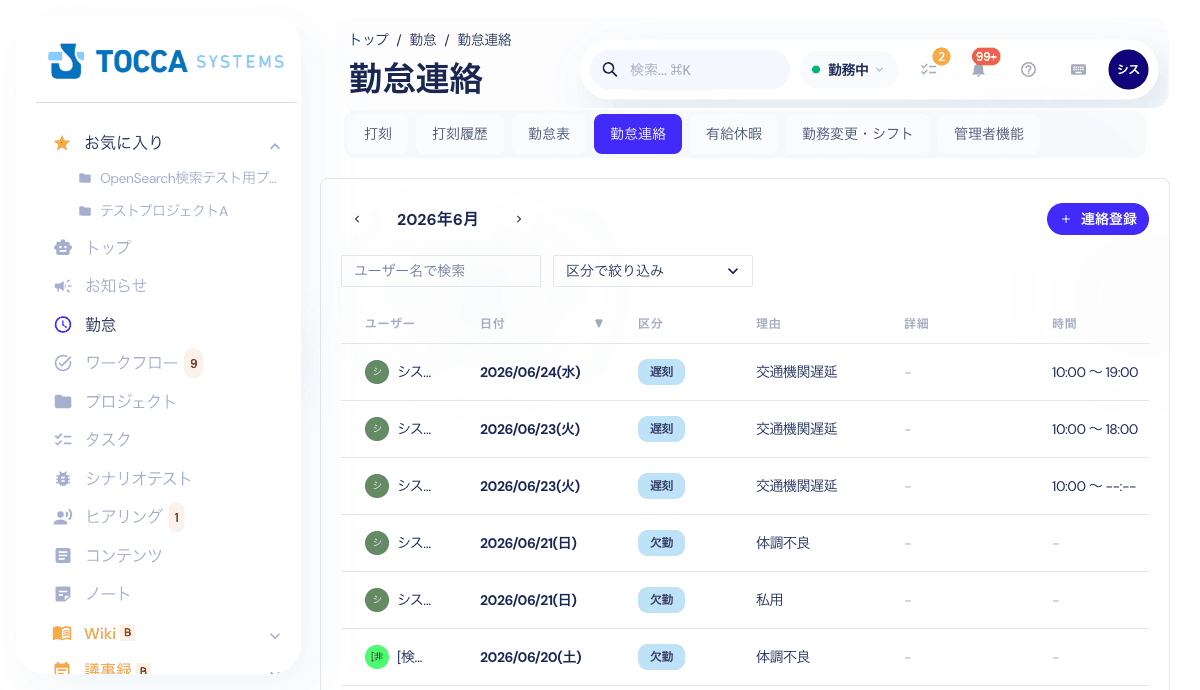
Task: Open the help question mark icon
Action: pyautogui.click(x=1028, y=70)
